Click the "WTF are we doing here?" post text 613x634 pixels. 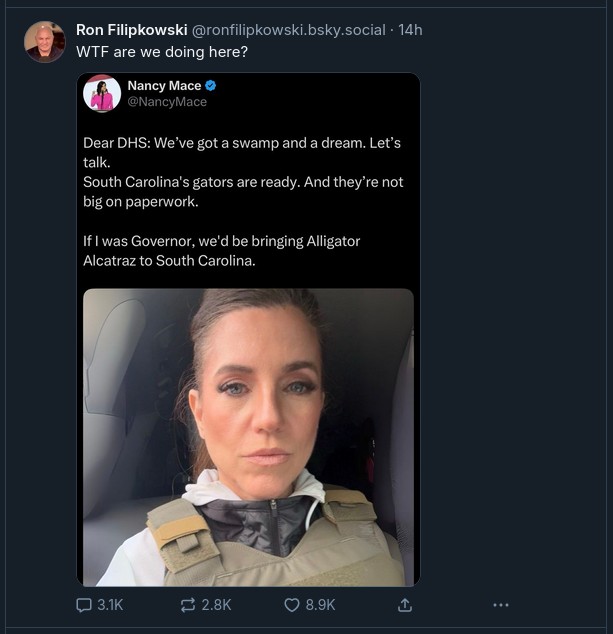pyautogui.click(x=162, y=52)
